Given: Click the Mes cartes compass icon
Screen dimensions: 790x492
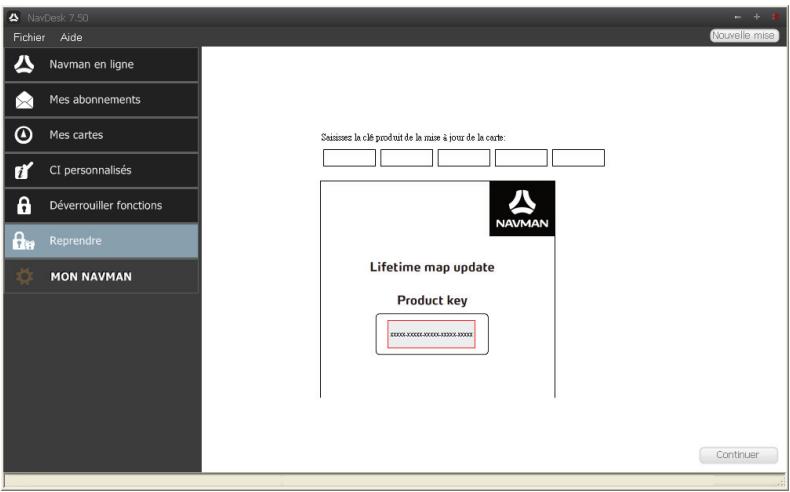Looking at the screenshot, I should [24, 135].
